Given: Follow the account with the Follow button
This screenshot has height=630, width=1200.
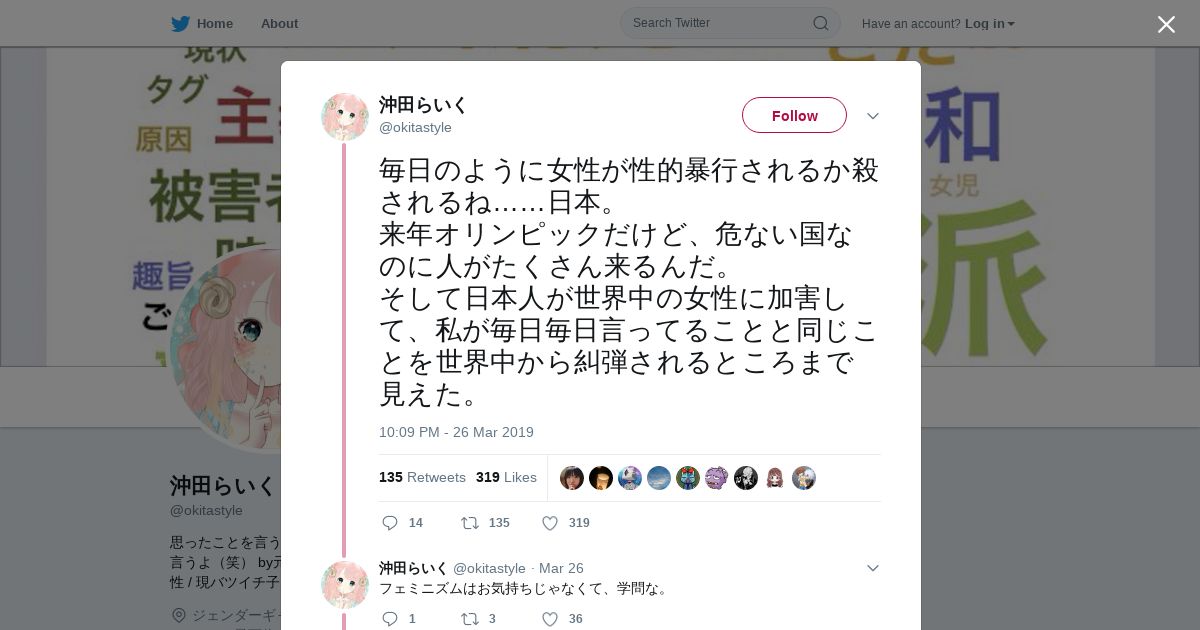Looking at the screenshot, I should click(794, 115).
